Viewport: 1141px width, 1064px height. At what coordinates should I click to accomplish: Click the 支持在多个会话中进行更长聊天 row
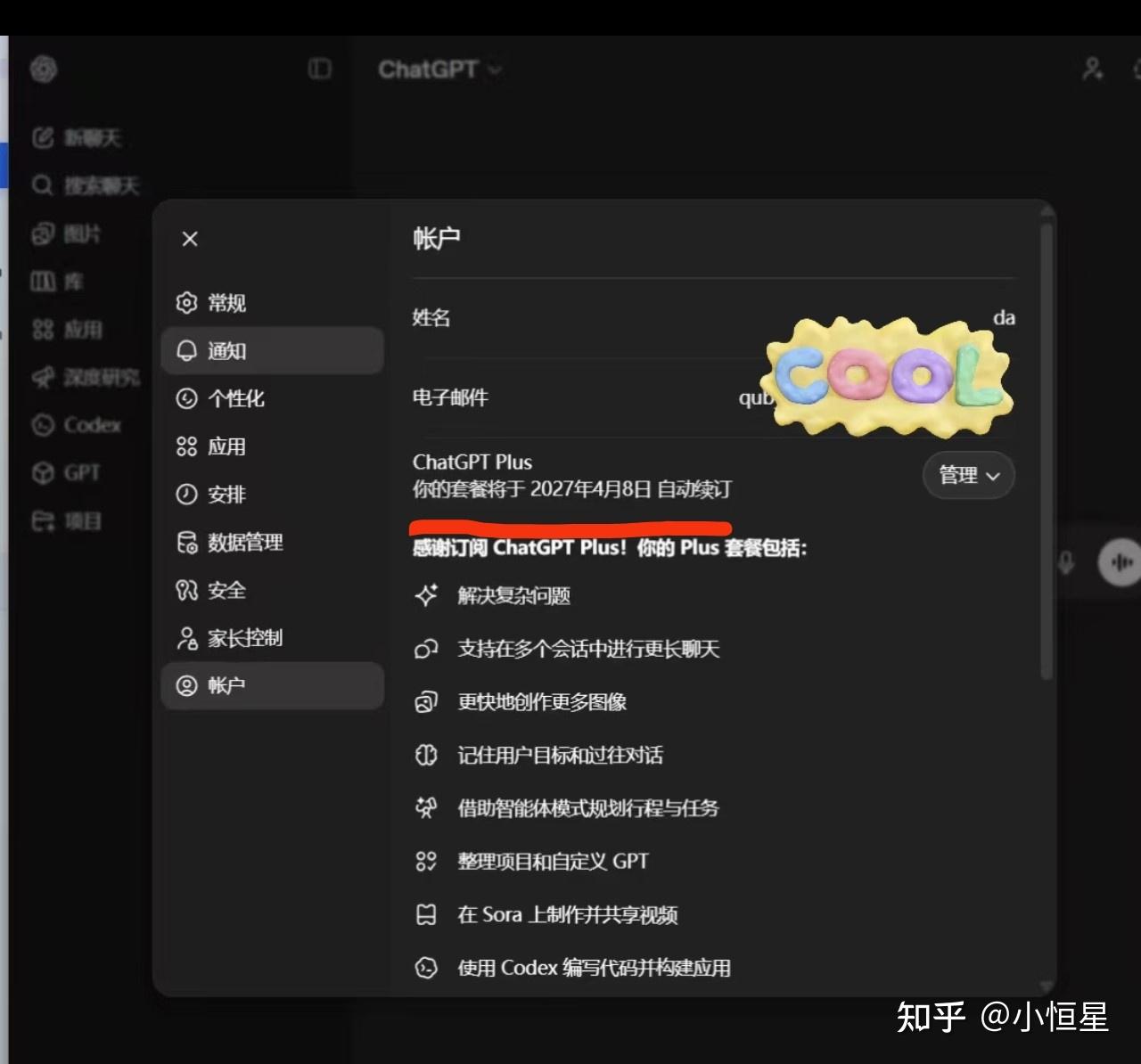(x=567, y=649)
